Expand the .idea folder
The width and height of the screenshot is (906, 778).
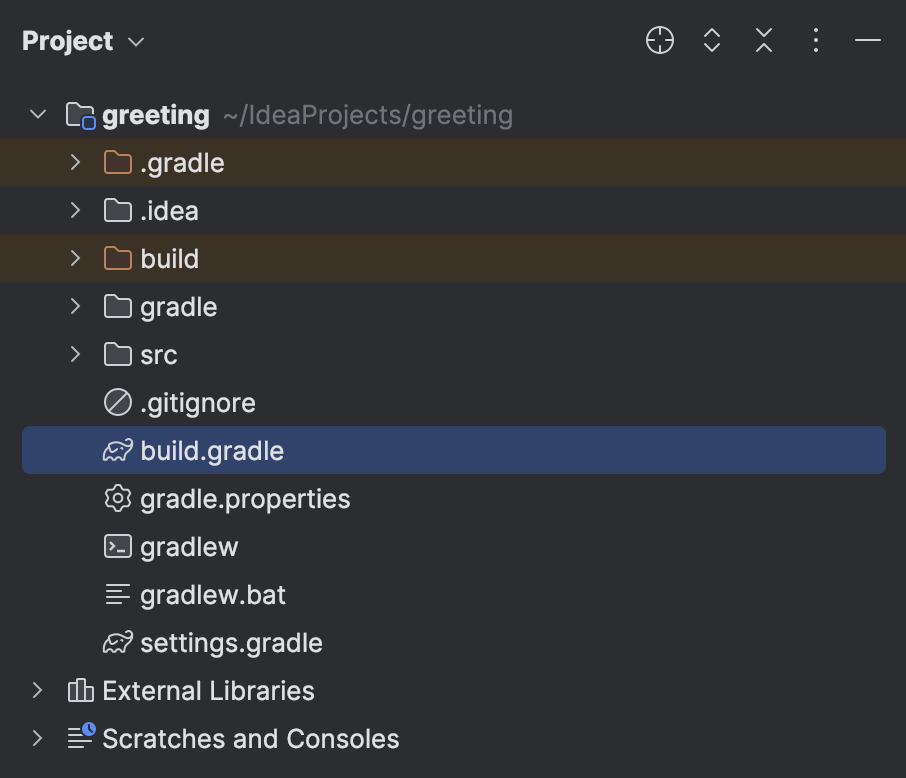tap(75, 210)
